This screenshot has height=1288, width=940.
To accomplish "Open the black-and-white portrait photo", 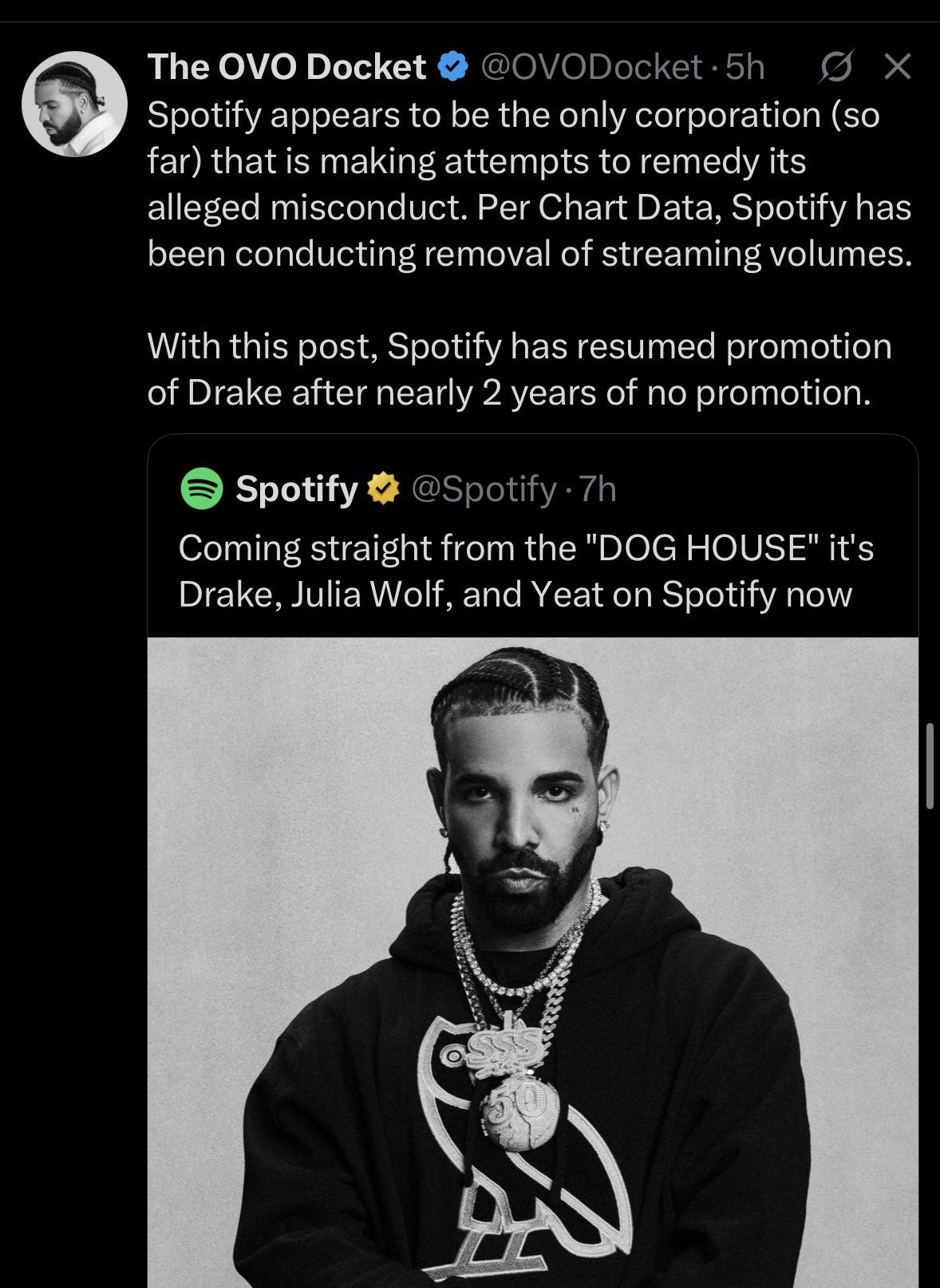I will pyautogui.click(x=533, y=962).
